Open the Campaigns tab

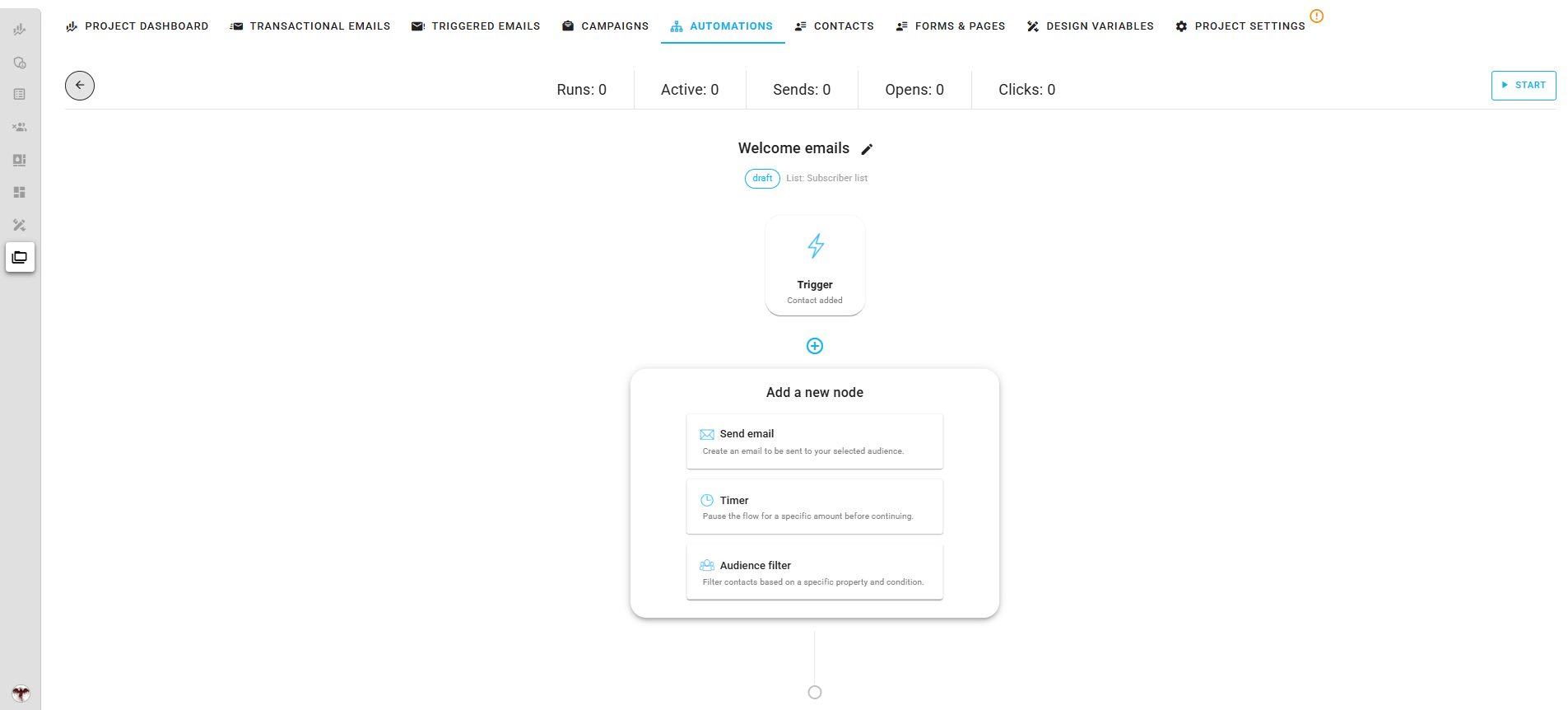pyautogui.click(x=605, y=26)
